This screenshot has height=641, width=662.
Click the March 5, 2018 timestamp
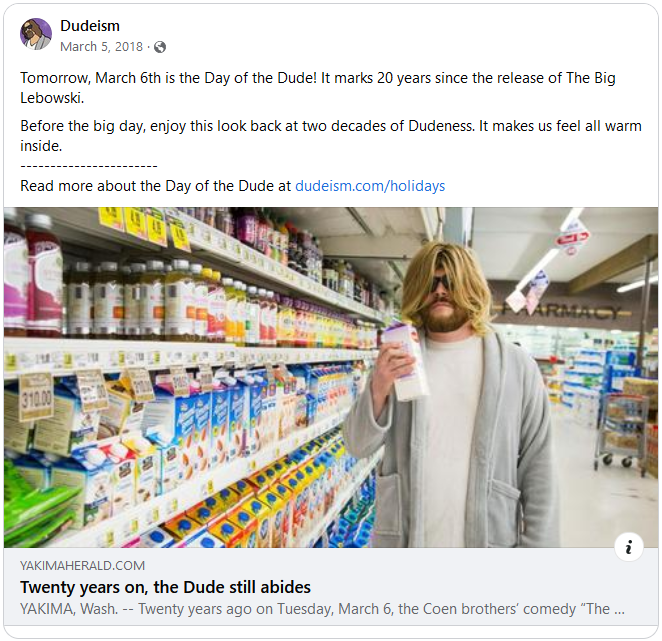coord(99,47)
